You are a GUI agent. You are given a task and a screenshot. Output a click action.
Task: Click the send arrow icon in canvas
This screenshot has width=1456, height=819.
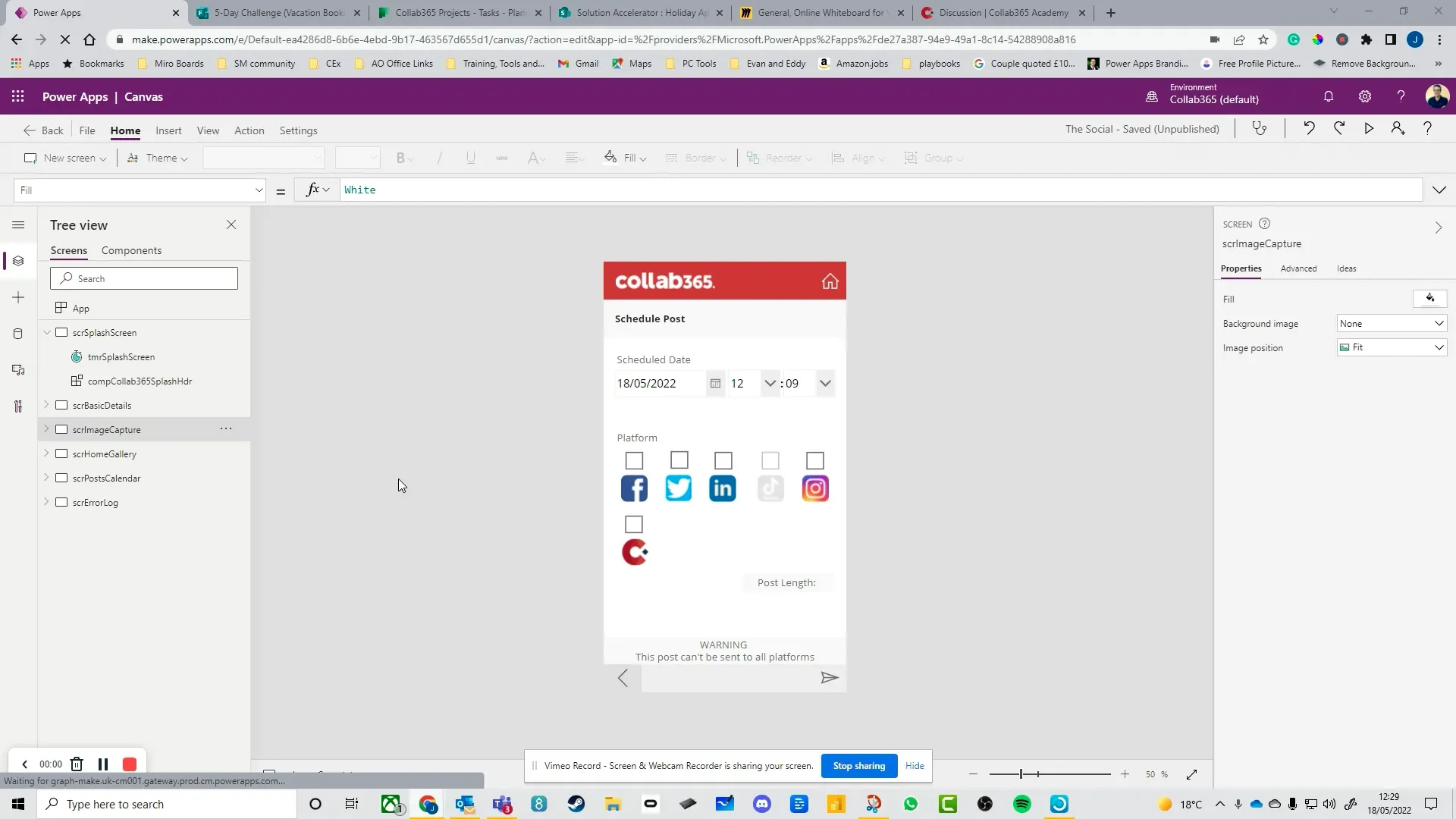829,678
